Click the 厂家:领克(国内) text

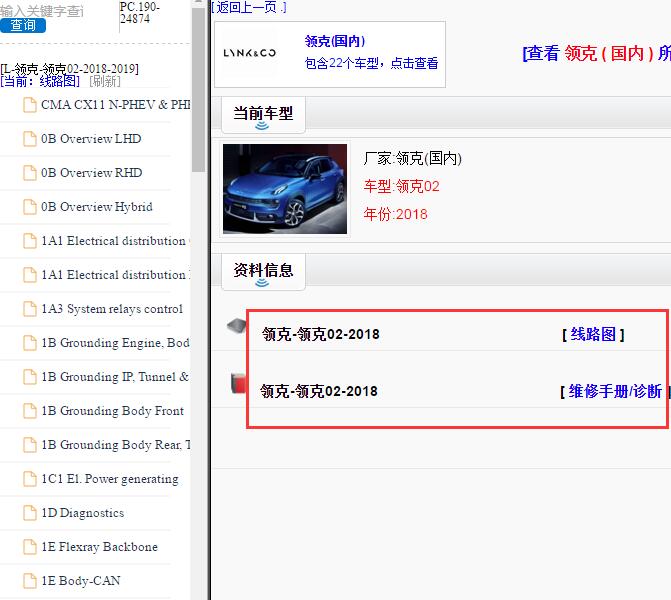pyautogui.click(x=413, y=158)
